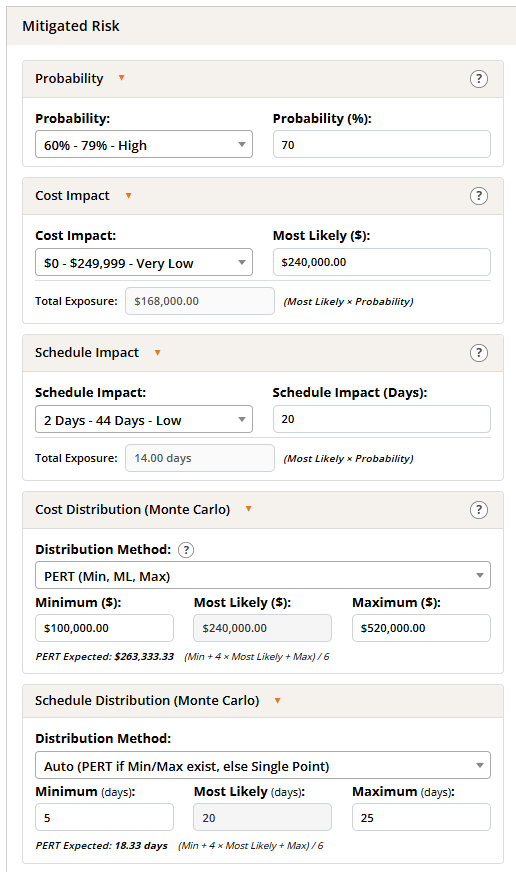Collapse the Cost Distribution (Monte Carlo) section
The width and height of the screenshot is (516, 872).
click(249, 509)
